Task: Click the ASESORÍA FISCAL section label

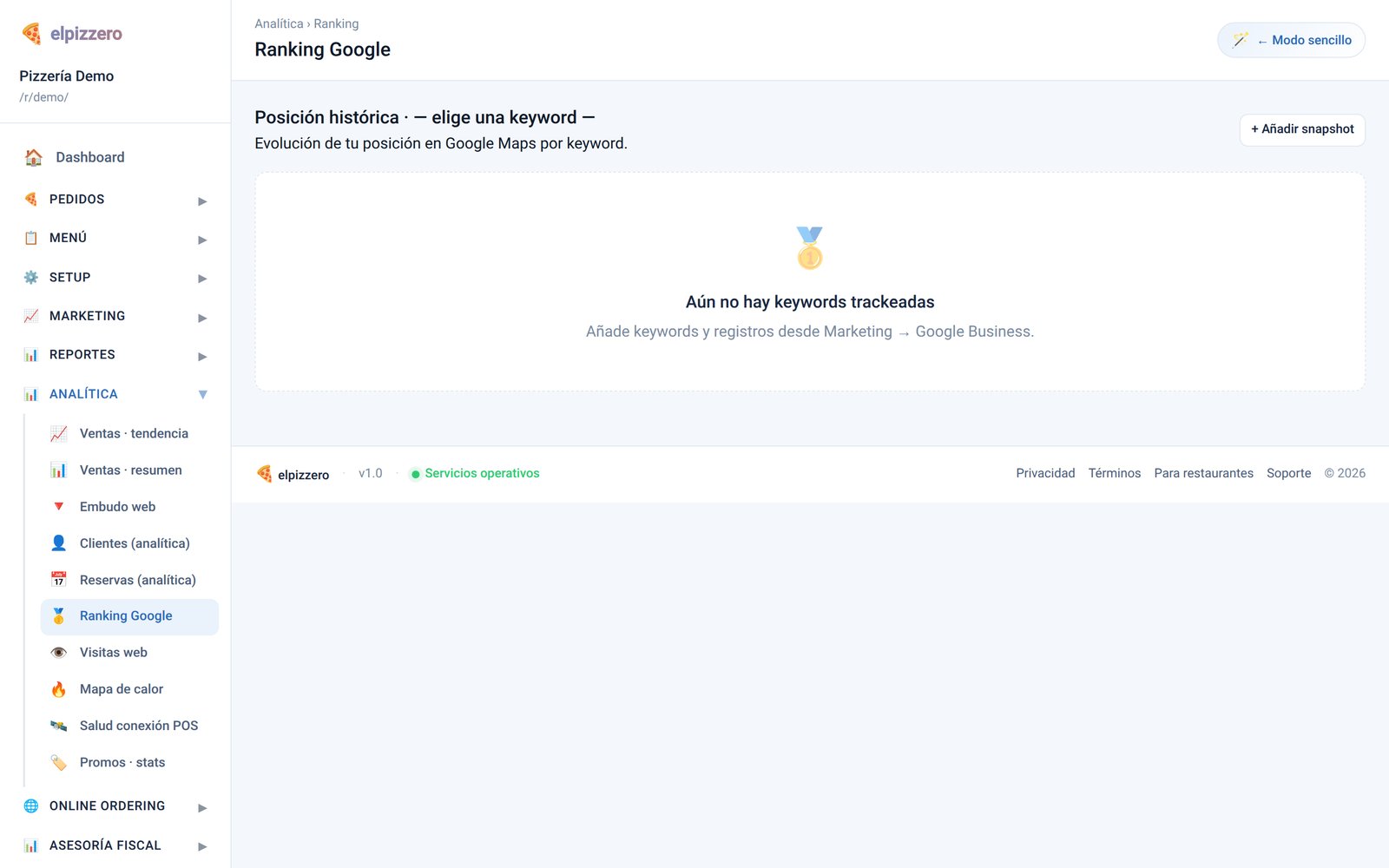Action: click(105, 845)
